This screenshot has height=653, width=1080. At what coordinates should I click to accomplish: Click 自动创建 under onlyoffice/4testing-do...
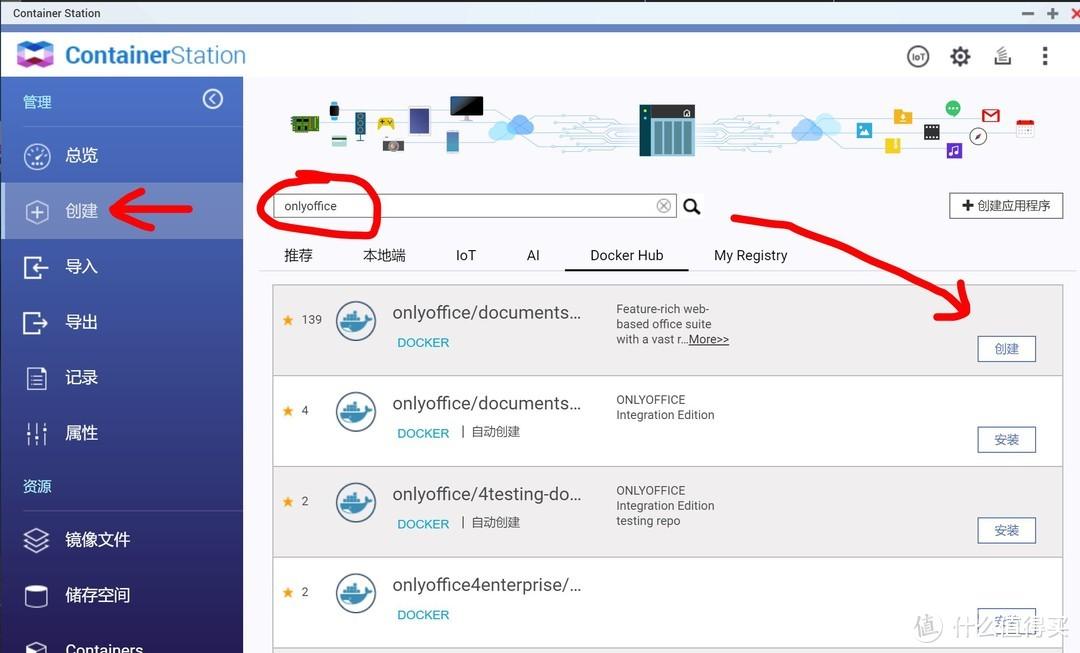click(x=496, y=523)
